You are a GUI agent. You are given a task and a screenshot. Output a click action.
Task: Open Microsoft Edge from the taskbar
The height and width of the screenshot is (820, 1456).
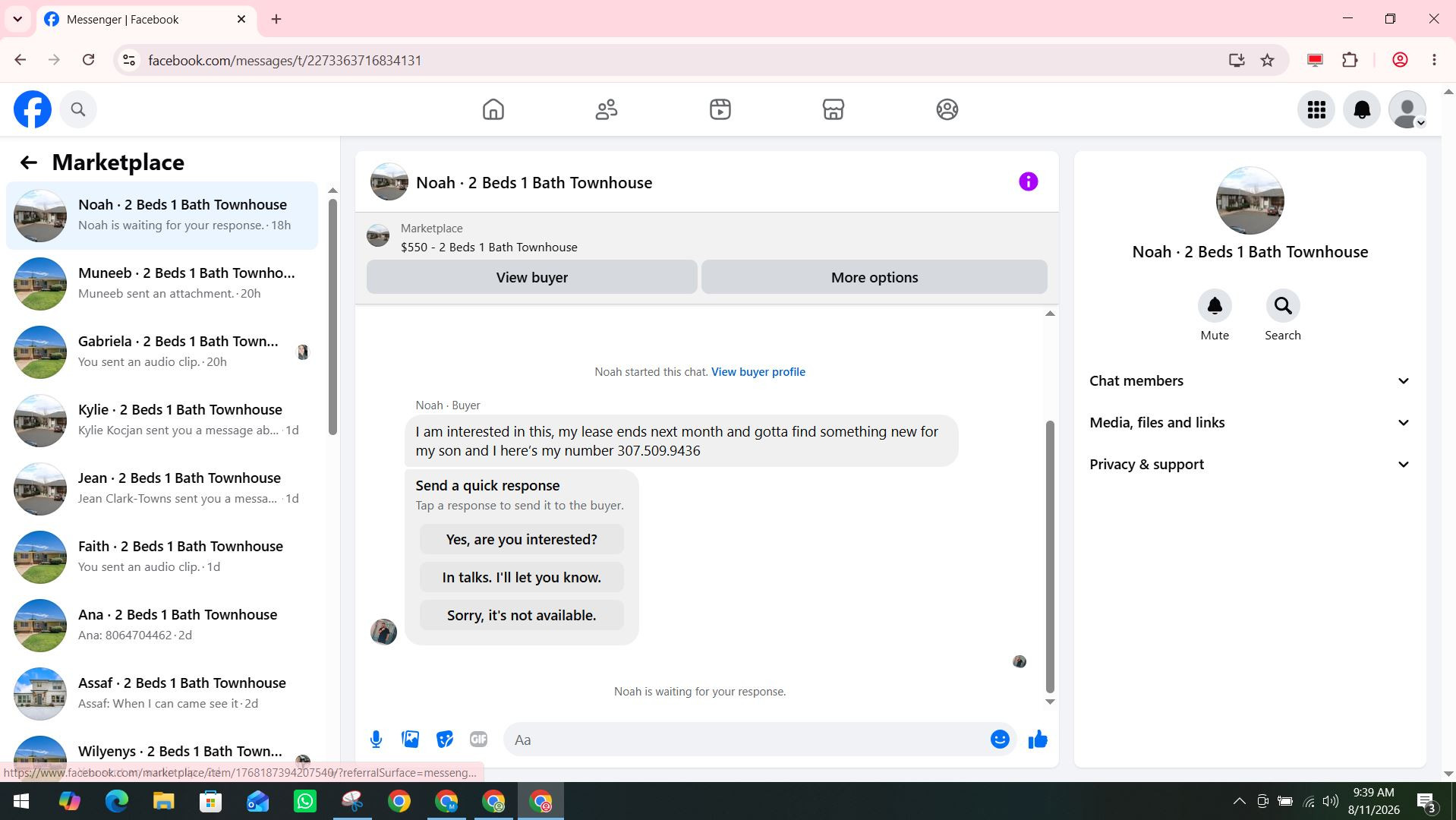pos(116,802)
